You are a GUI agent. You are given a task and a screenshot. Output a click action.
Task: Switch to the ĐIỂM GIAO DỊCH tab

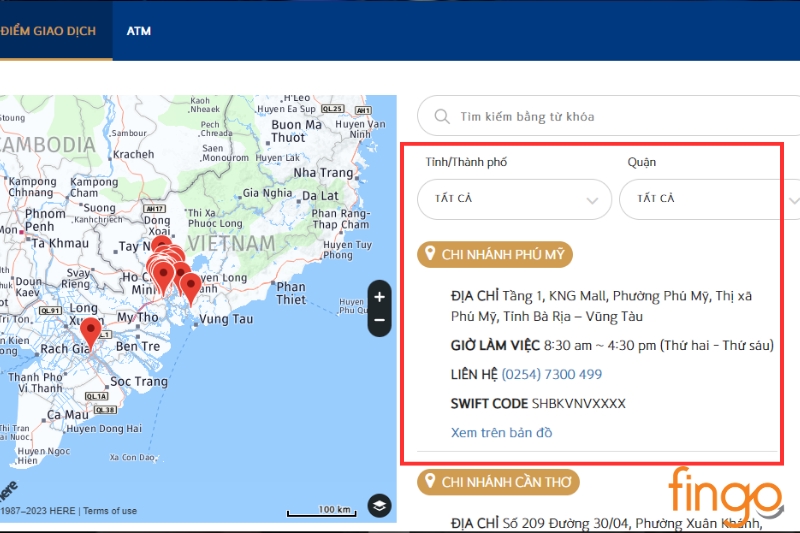[48, 31]
